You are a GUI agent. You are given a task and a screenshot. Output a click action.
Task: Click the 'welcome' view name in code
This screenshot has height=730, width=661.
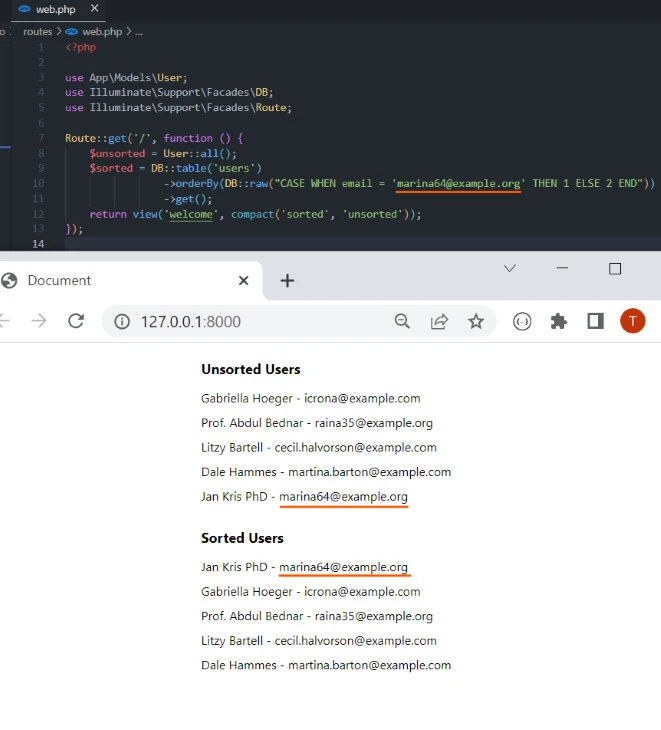(x=192, y=214)
